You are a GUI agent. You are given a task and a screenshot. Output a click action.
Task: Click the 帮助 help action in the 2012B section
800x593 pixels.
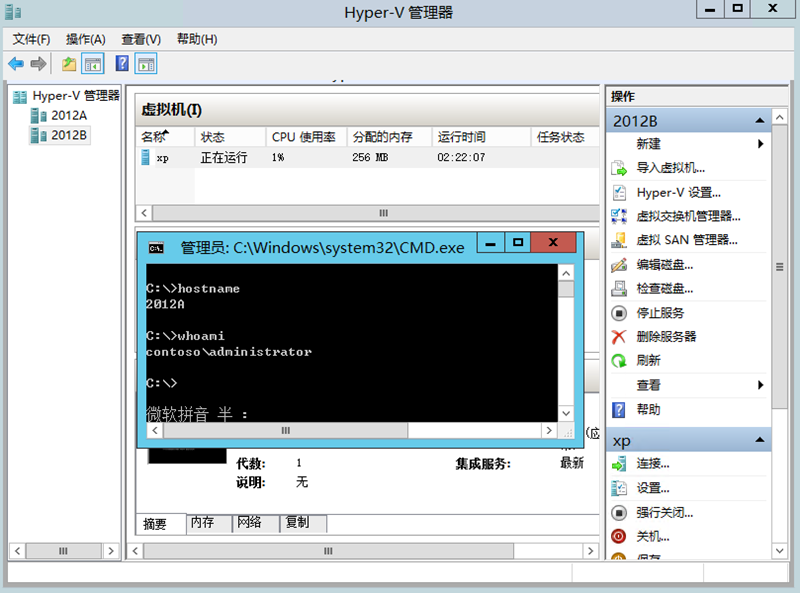pos(648,409)
